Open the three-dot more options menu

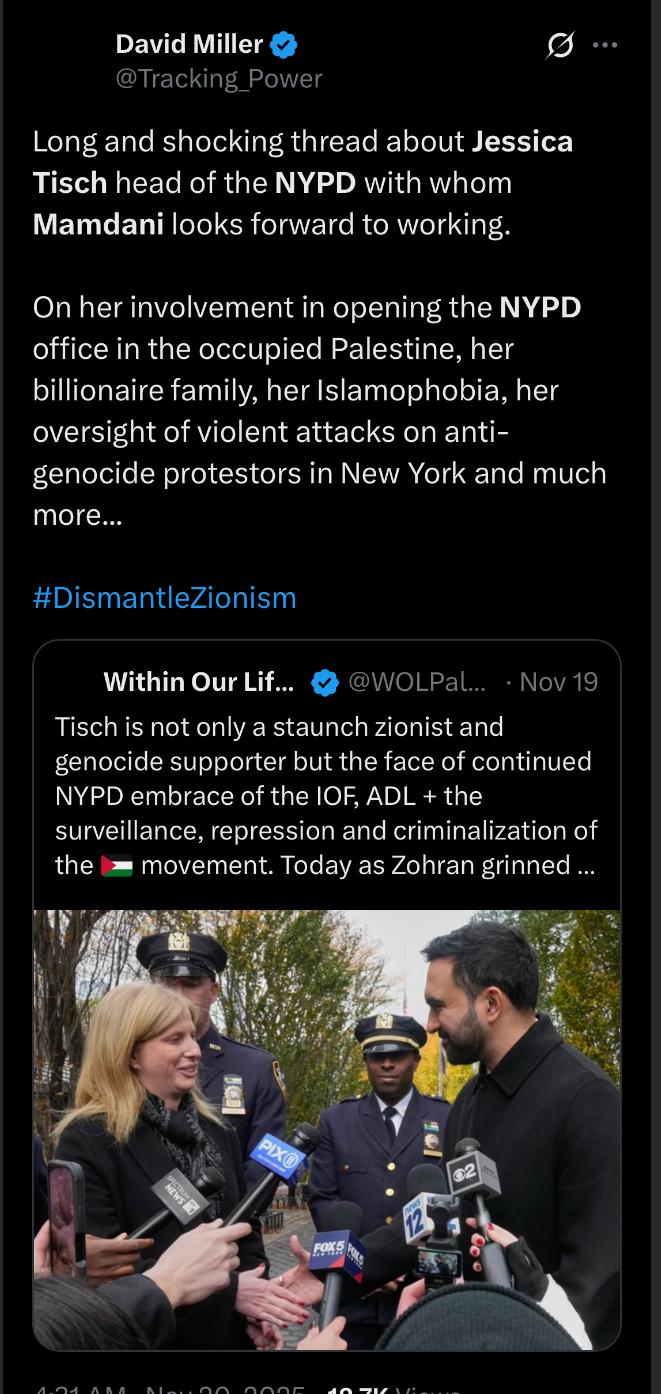click(x=605, y=45)
